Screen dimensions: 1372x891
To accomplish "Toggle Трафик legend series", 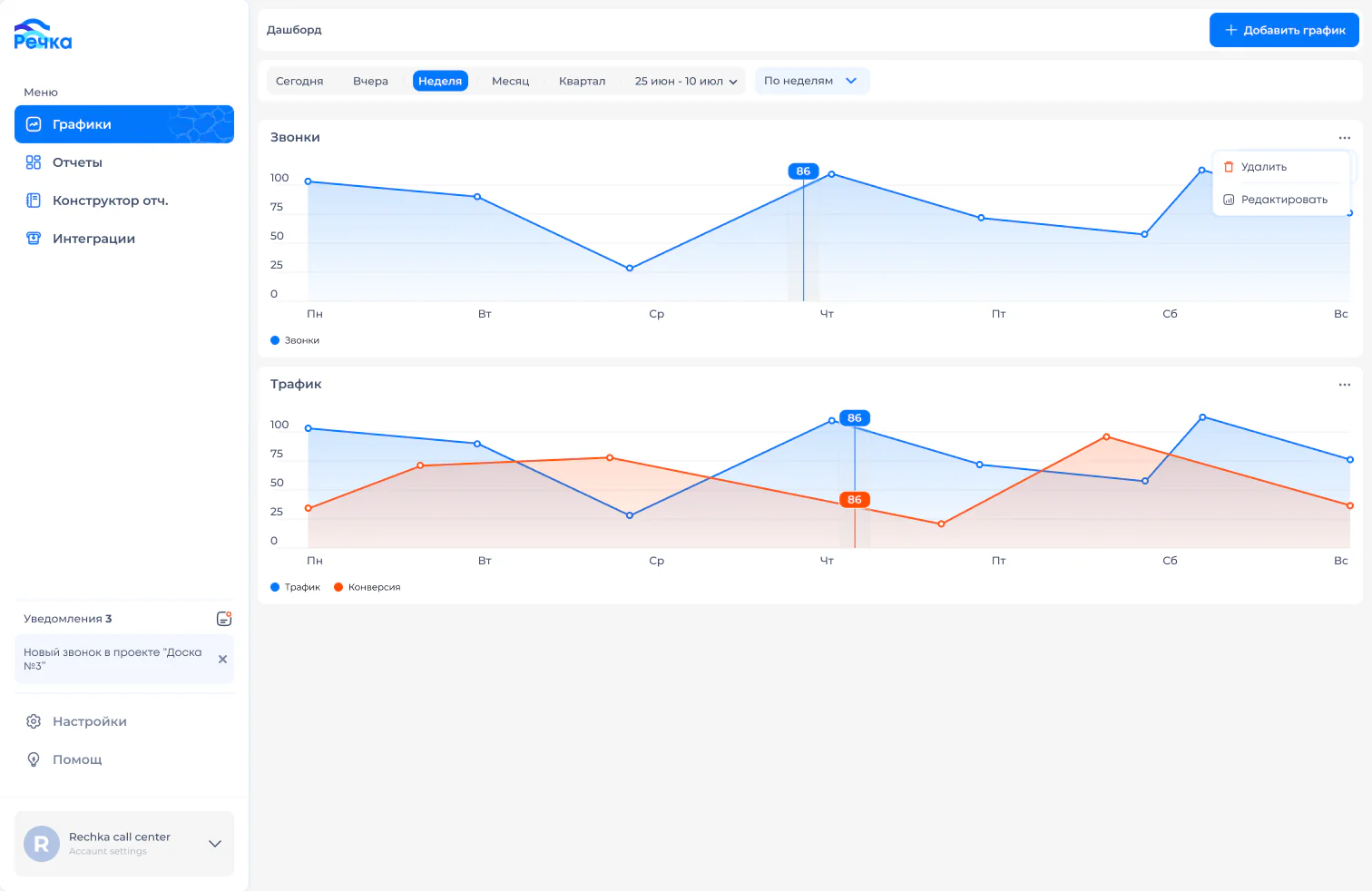I will (295, 587).
